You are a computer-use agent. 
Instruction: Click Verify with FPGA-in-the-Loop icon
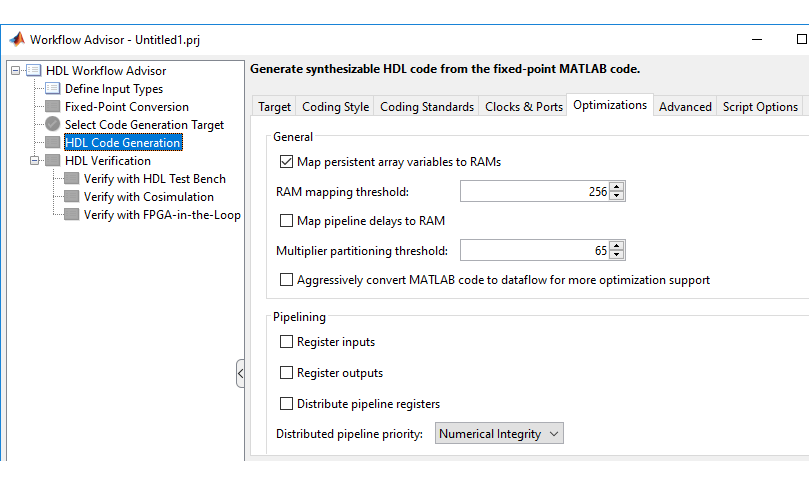tap(72, 215)
